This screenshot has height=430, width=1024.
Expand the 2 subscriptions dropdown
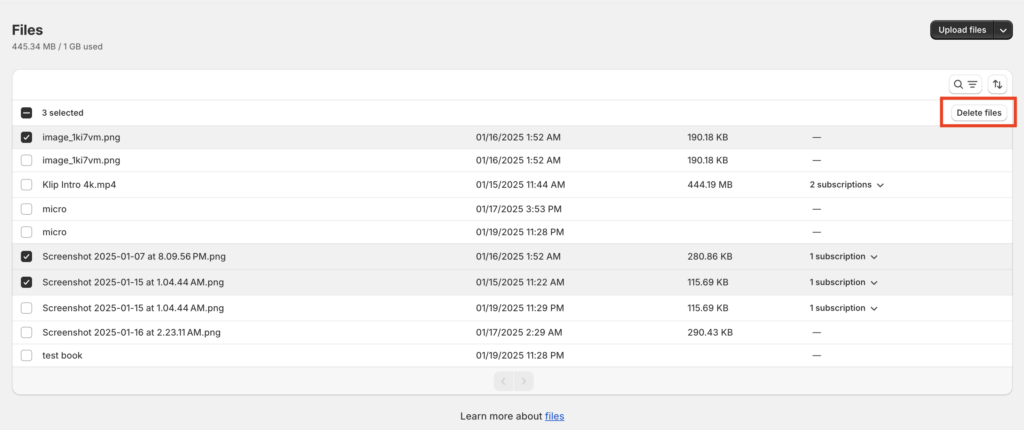pyautogui.click(x=846, y=185)
